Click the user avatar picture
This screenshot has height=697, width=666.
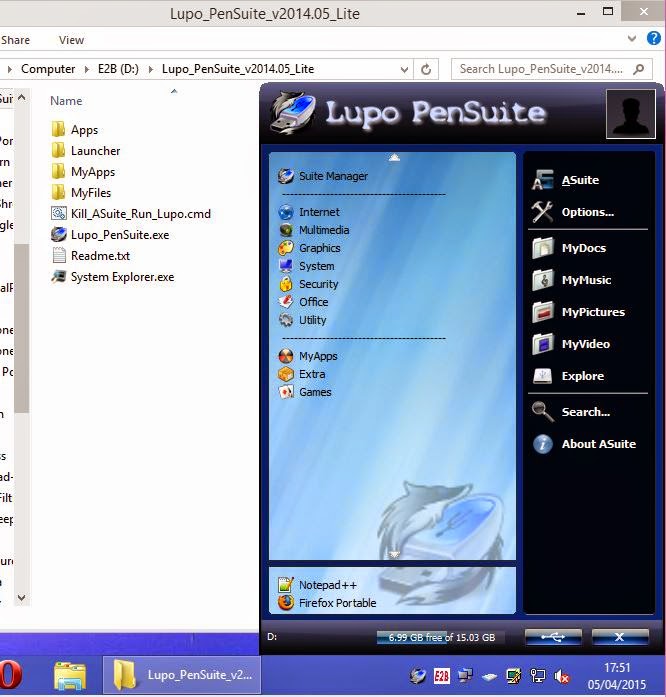630,113
